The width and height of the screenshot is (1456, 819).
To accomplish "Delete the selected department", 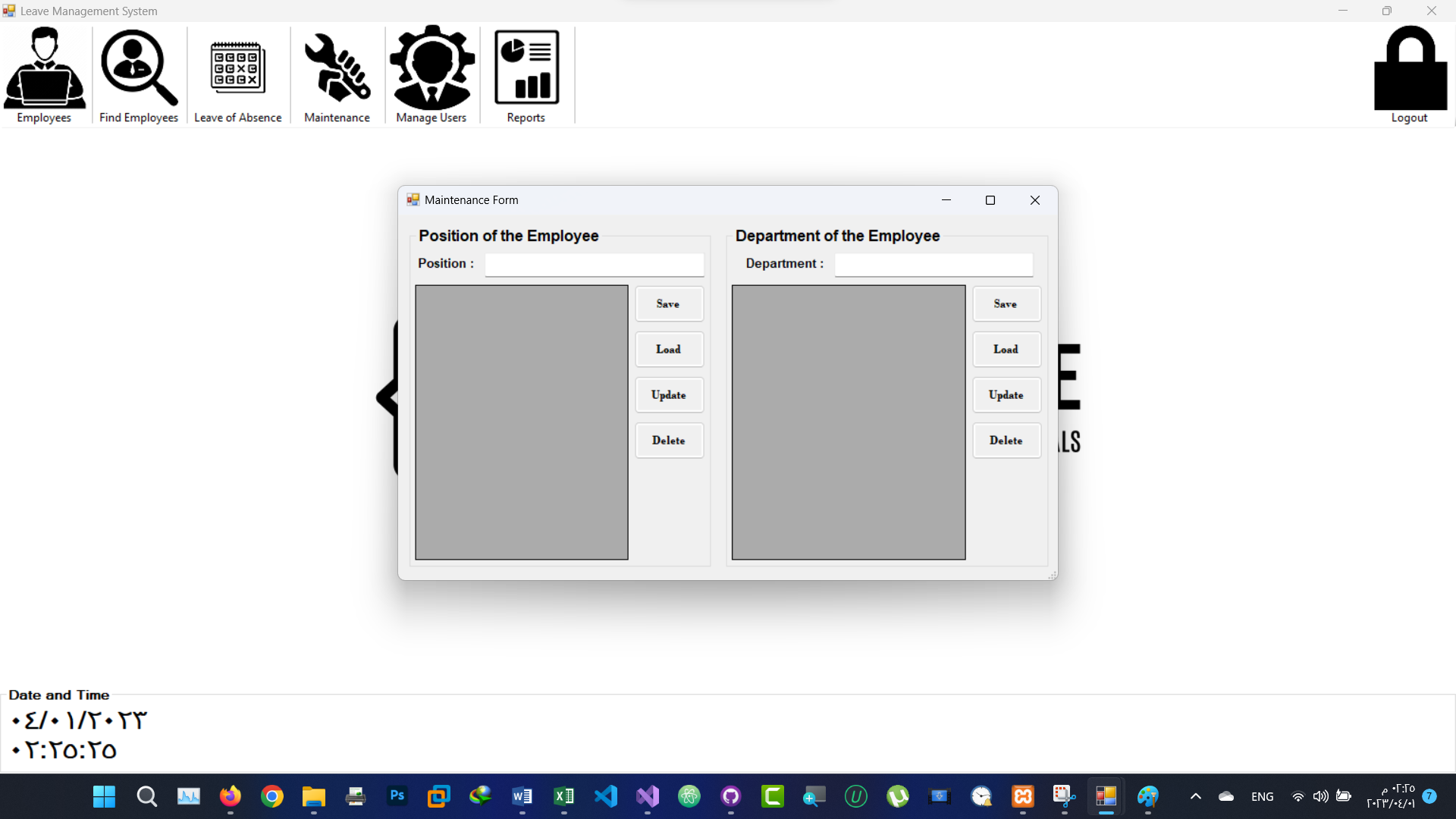I will click(x=1006, y=441).
